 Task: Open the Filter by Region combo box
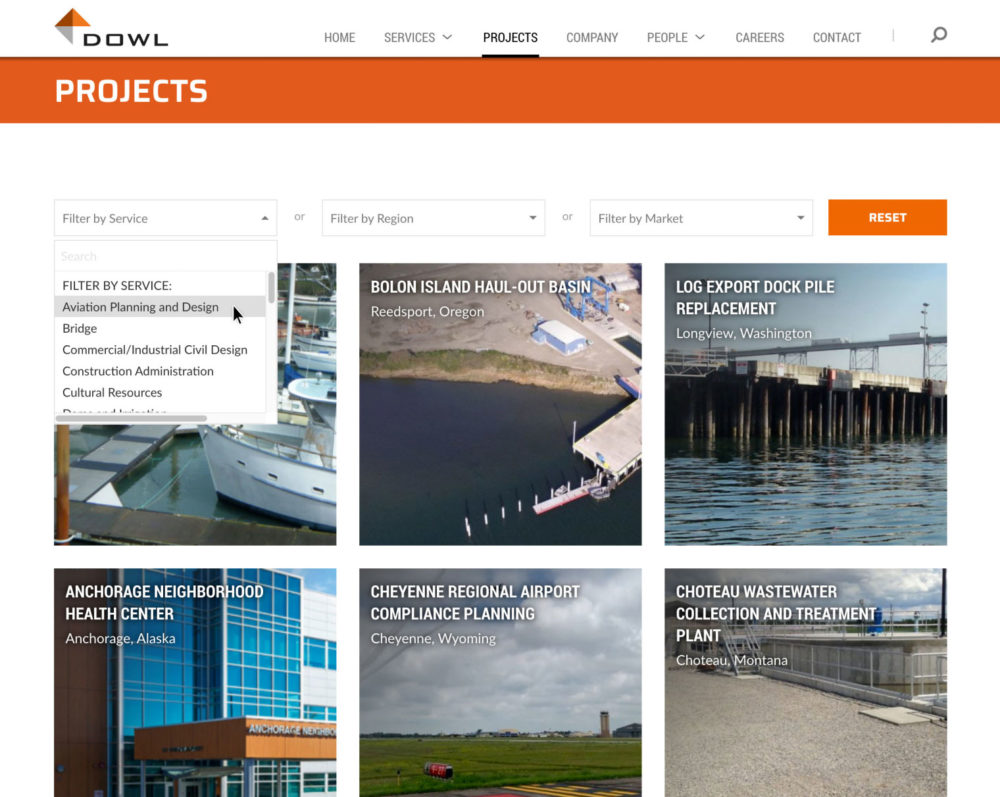(x=420, y=217)
